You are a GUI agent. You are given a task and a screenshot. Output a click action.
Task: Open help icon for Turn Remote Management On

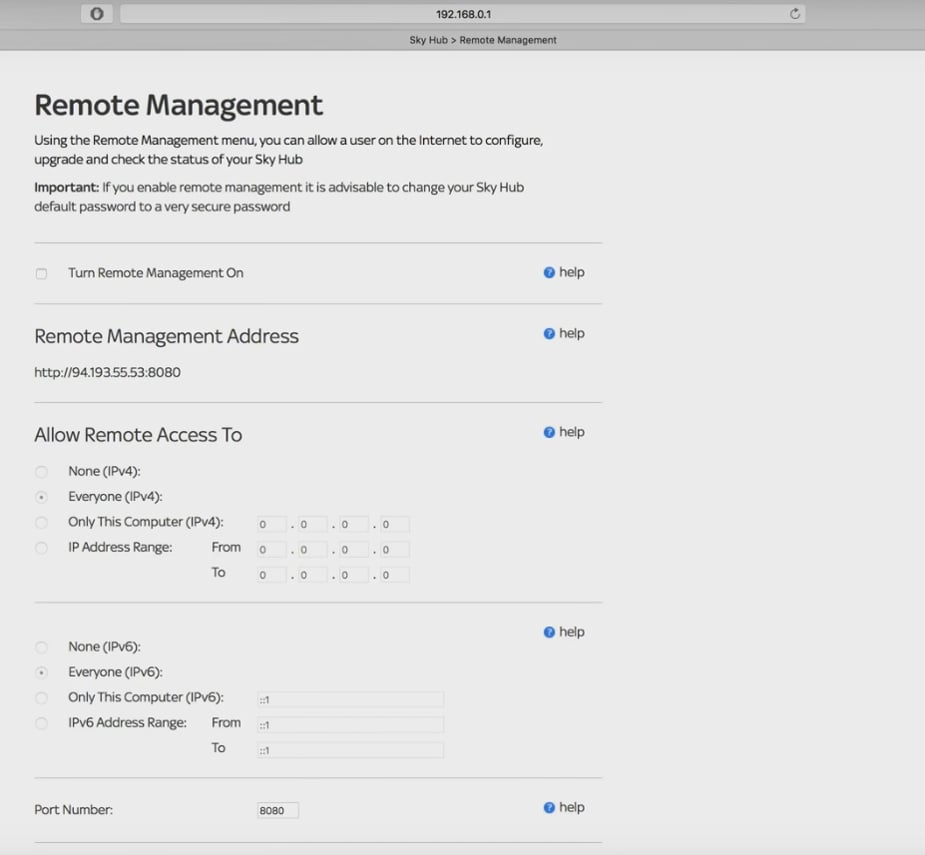[x=549, y=273]
